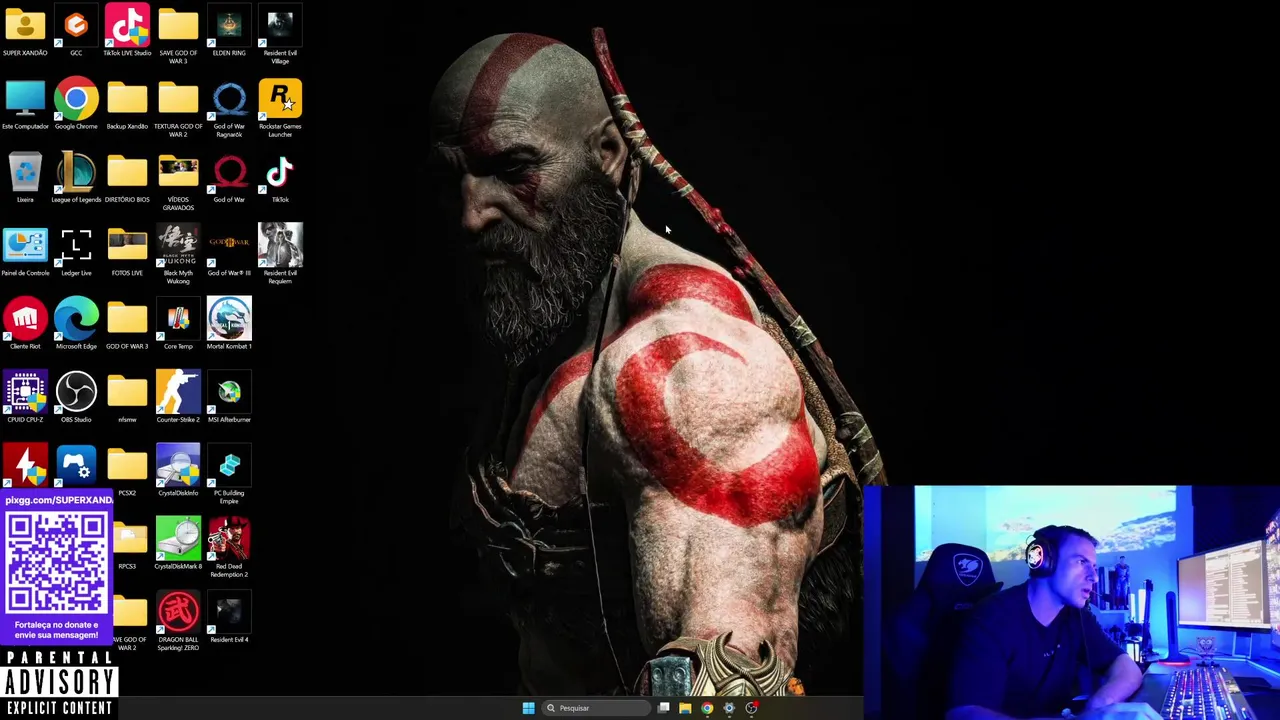
Task: Launch ELDEN RING from the desktop
Action: [x=229, y=32]
